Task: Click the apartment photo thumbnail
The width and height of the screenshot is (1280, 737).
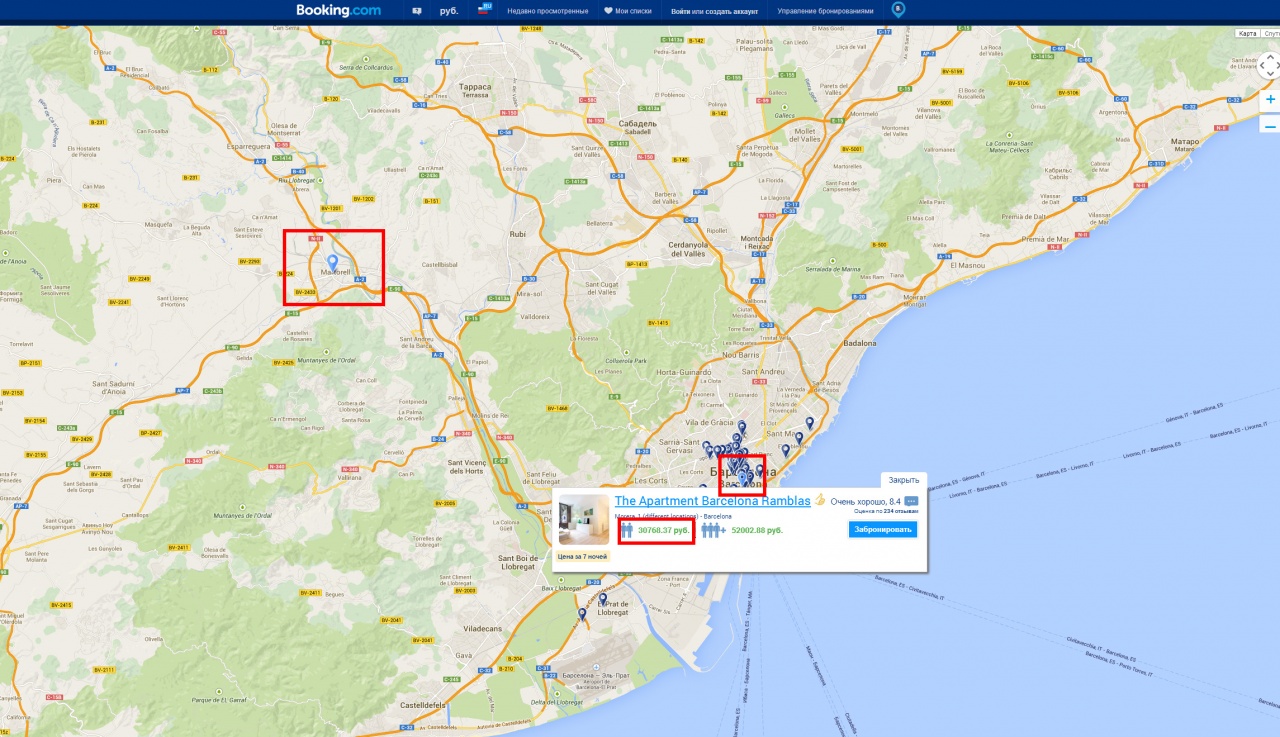Action: coord(584,520)
